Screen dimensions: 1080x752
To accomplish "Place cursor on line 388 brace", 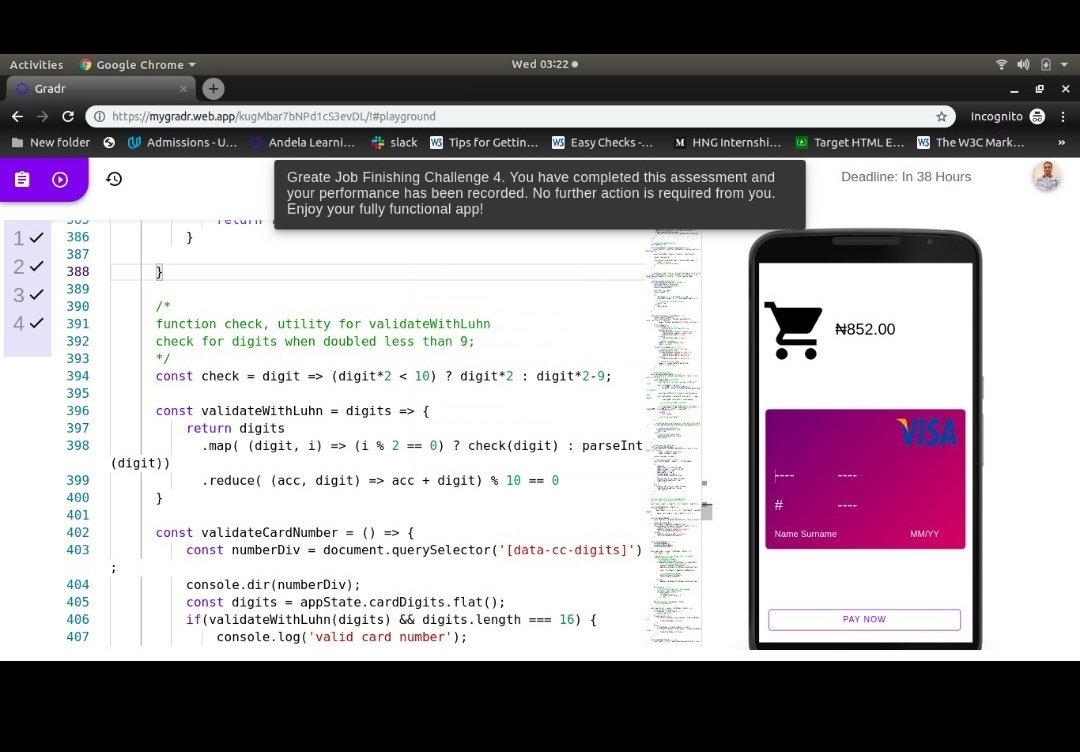I will pyautogui.click(x=159, y=272).
